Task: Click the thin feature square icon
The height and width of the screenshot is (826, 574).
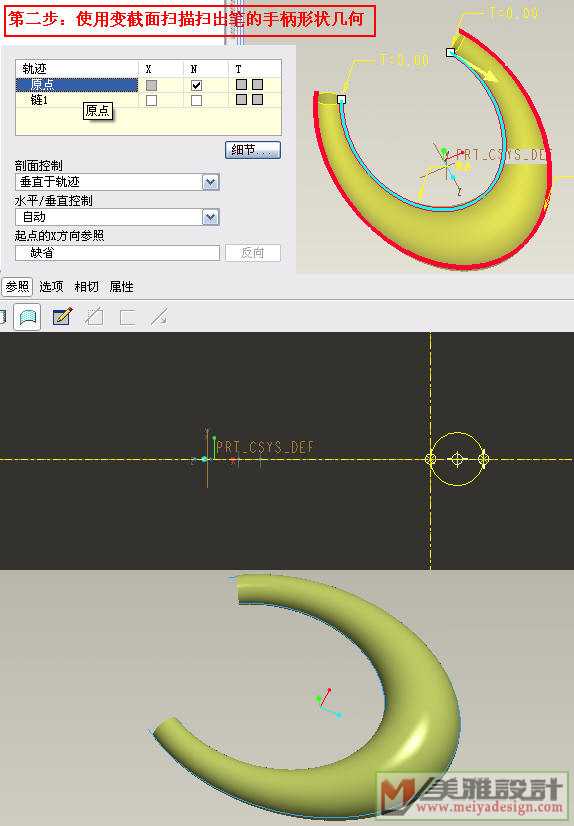Action: coord(127,317)
